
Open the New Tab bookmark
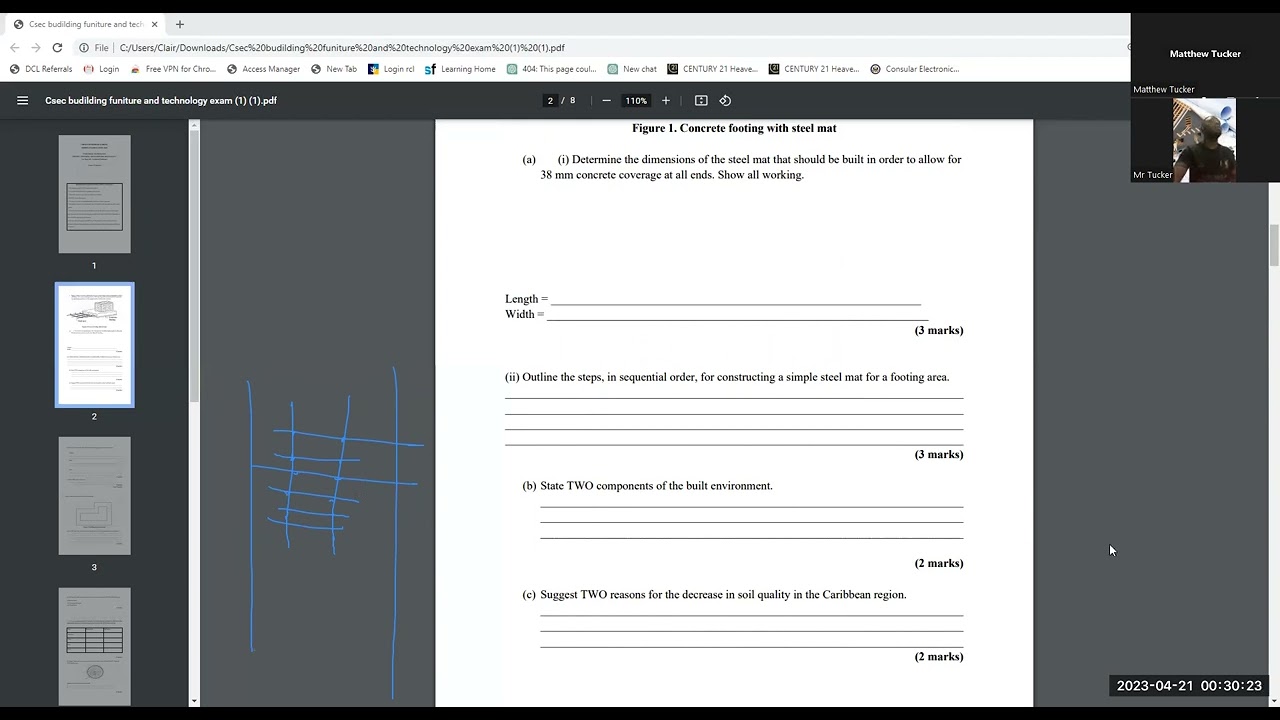click(x=334, y=69)
